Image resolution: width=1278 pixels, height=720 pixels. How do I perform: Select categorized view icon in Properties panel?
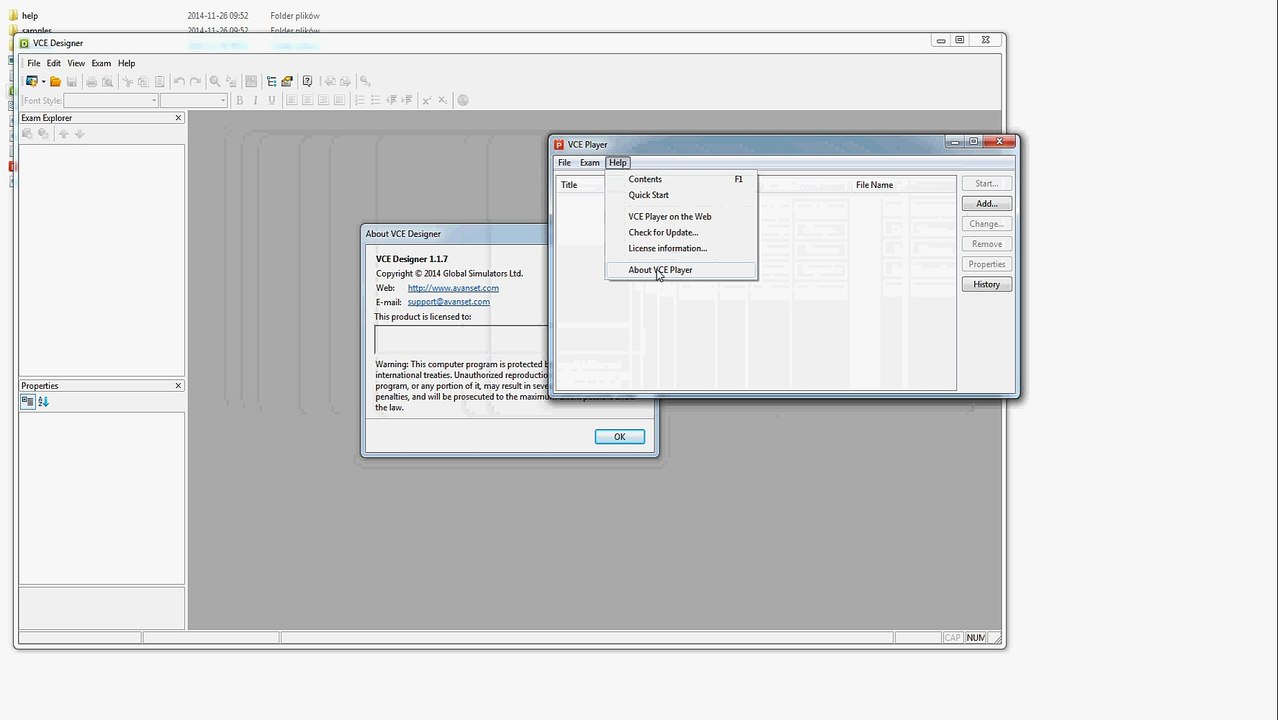28,401
